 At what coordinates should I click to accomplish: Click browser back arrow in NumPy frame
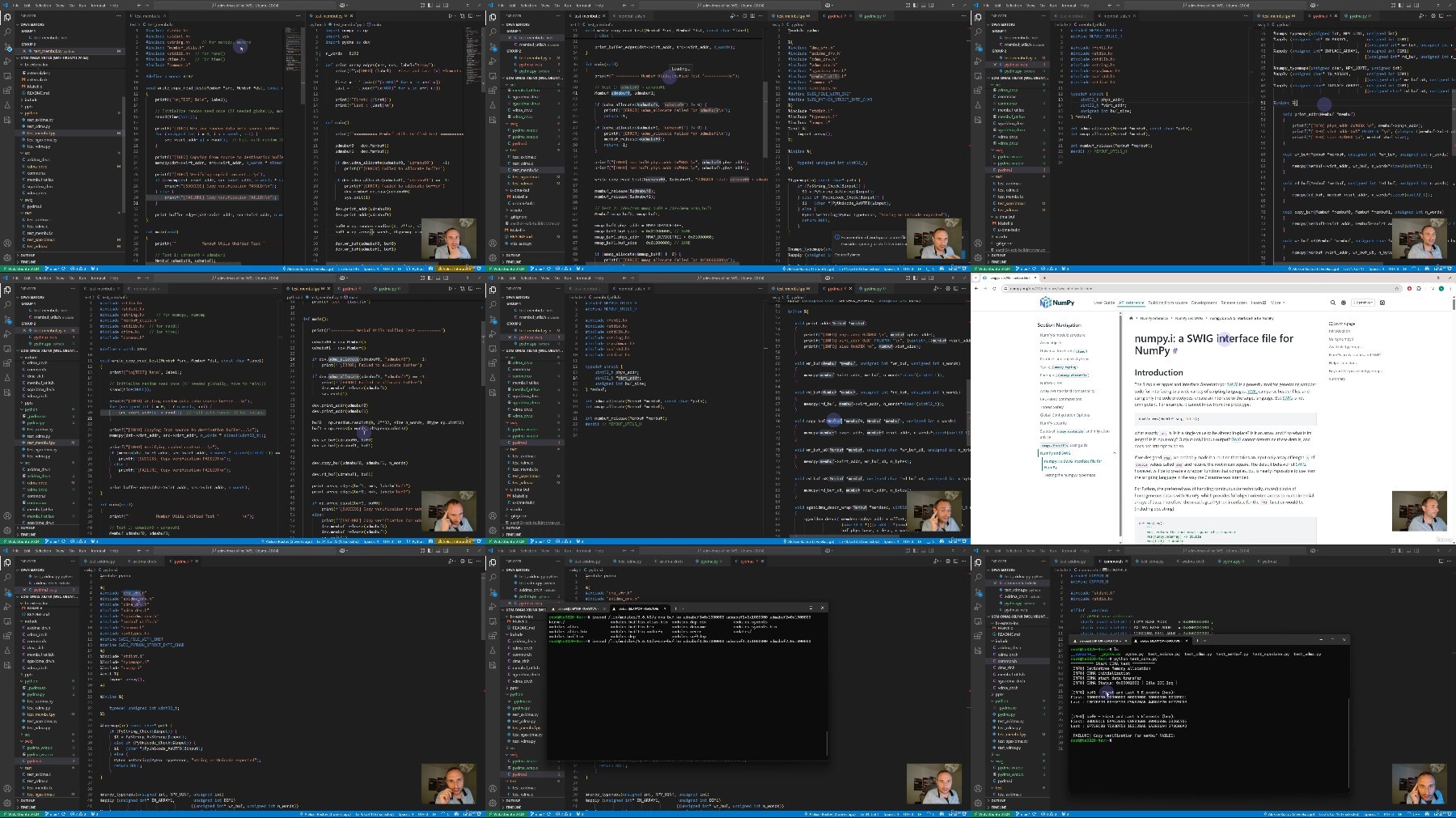(x=976, y=288)
